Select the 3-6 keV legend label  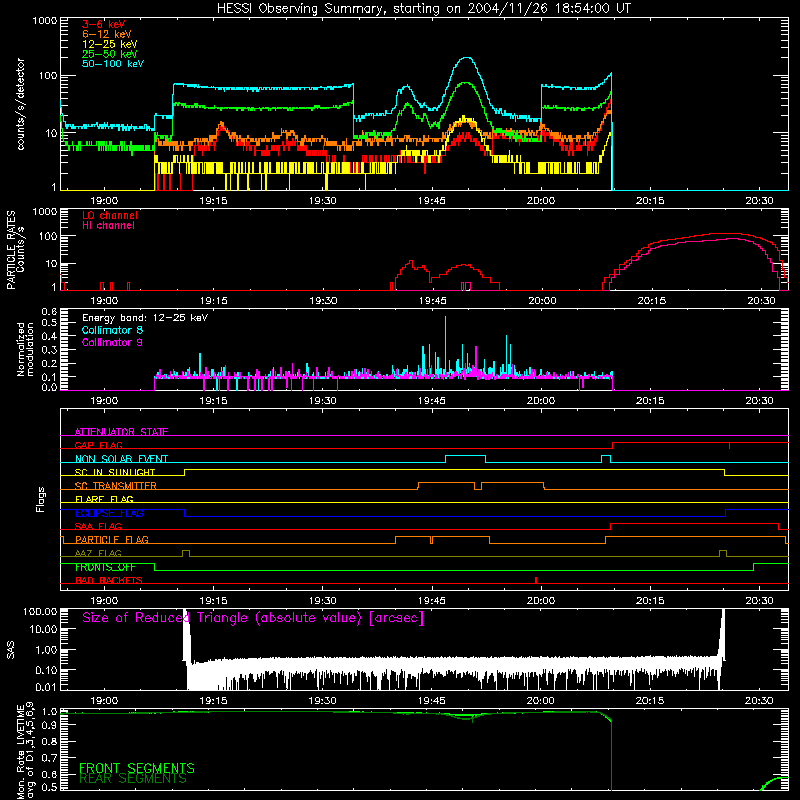click(104, 24)
